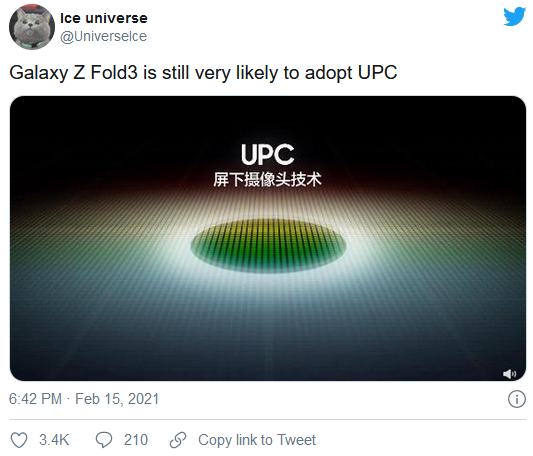The width and height of the screenshot is (533, 456).
Task: Click the 3.4K likes count
Action: click(x=54, y=440)
